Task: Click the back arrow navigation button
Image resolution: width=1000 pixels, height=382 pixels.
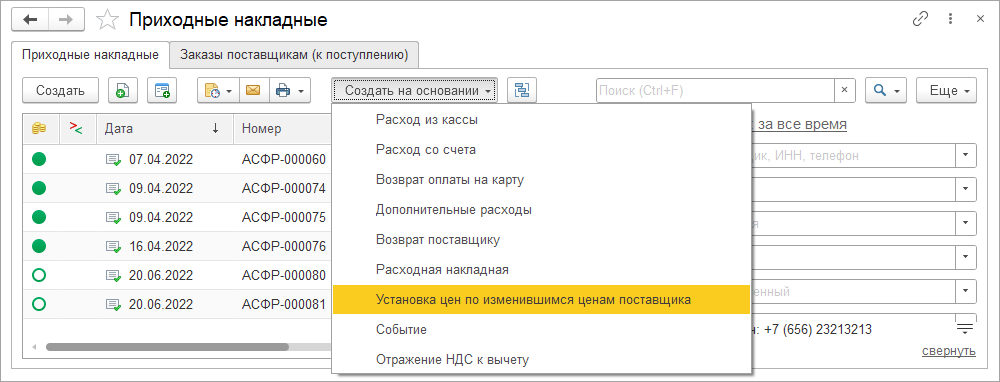Action: pos(30,20)
